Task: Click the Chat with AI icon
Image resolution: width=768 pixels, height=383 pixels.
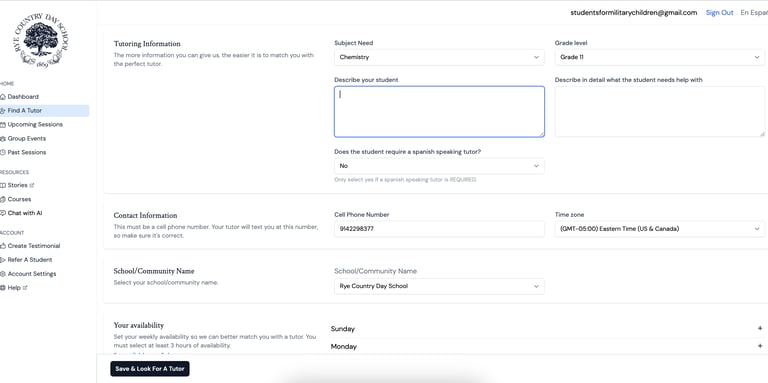Action: pyautogui.click(x=3, y=213)
